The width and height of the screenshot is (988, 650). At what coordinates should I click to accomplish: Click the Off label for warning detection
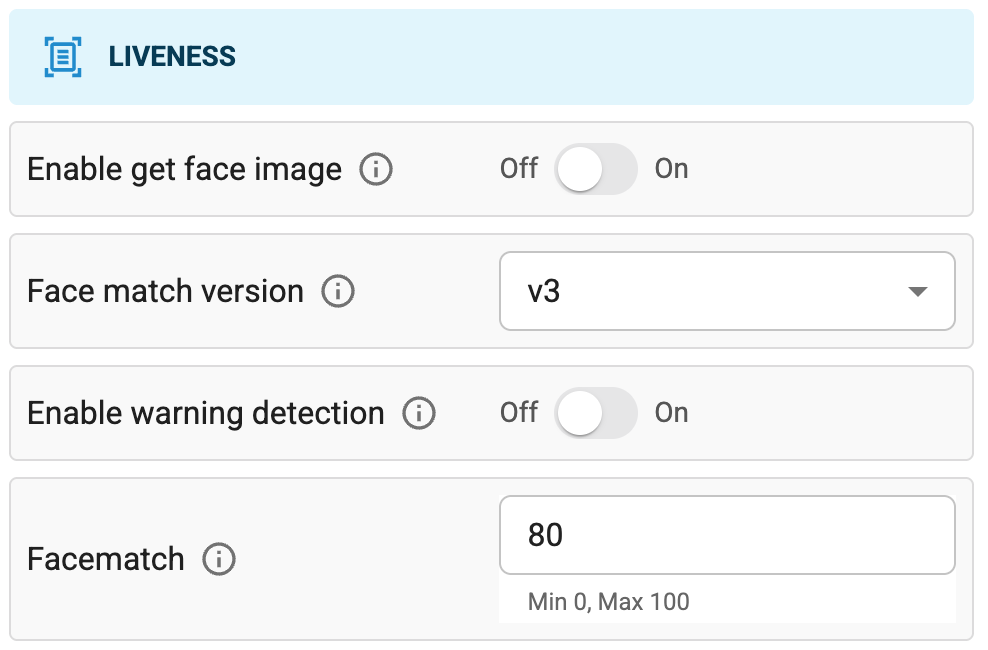[x=518, y=413]
